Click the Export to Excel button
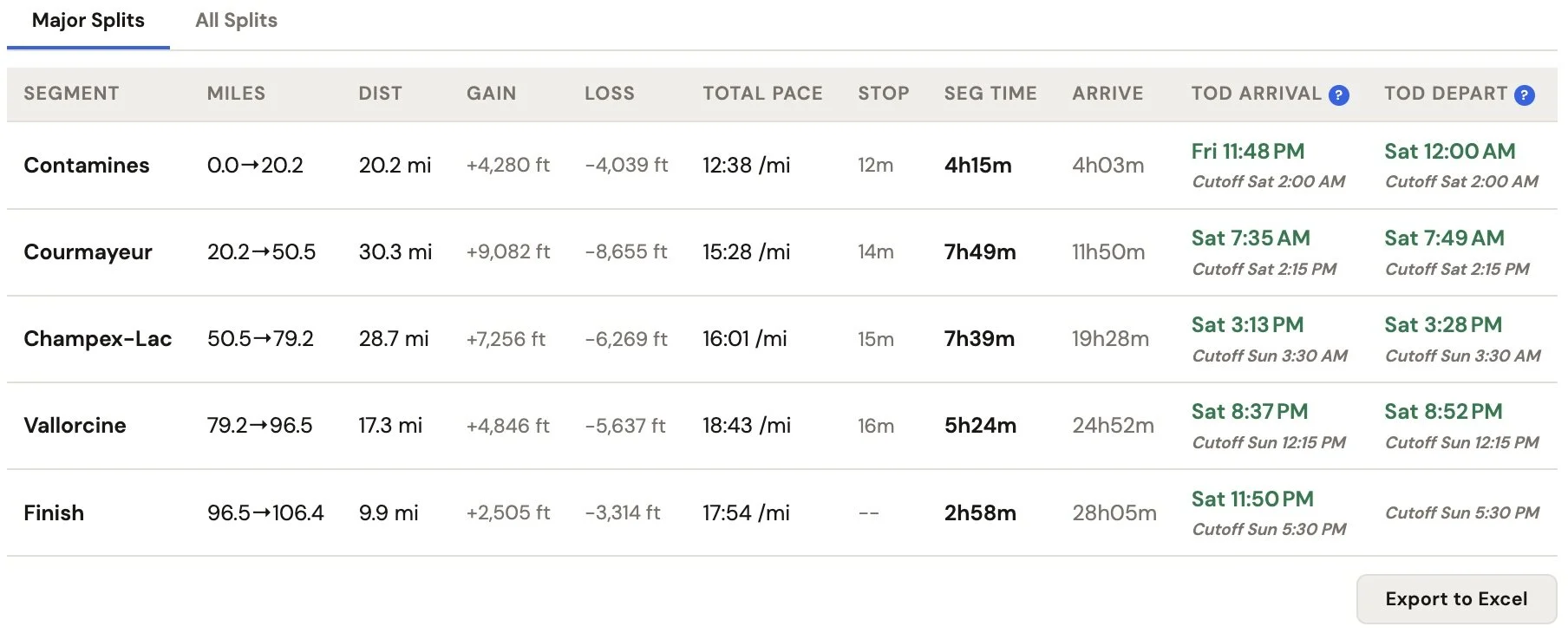1568x633 pixels. (x=1456, y=599)
